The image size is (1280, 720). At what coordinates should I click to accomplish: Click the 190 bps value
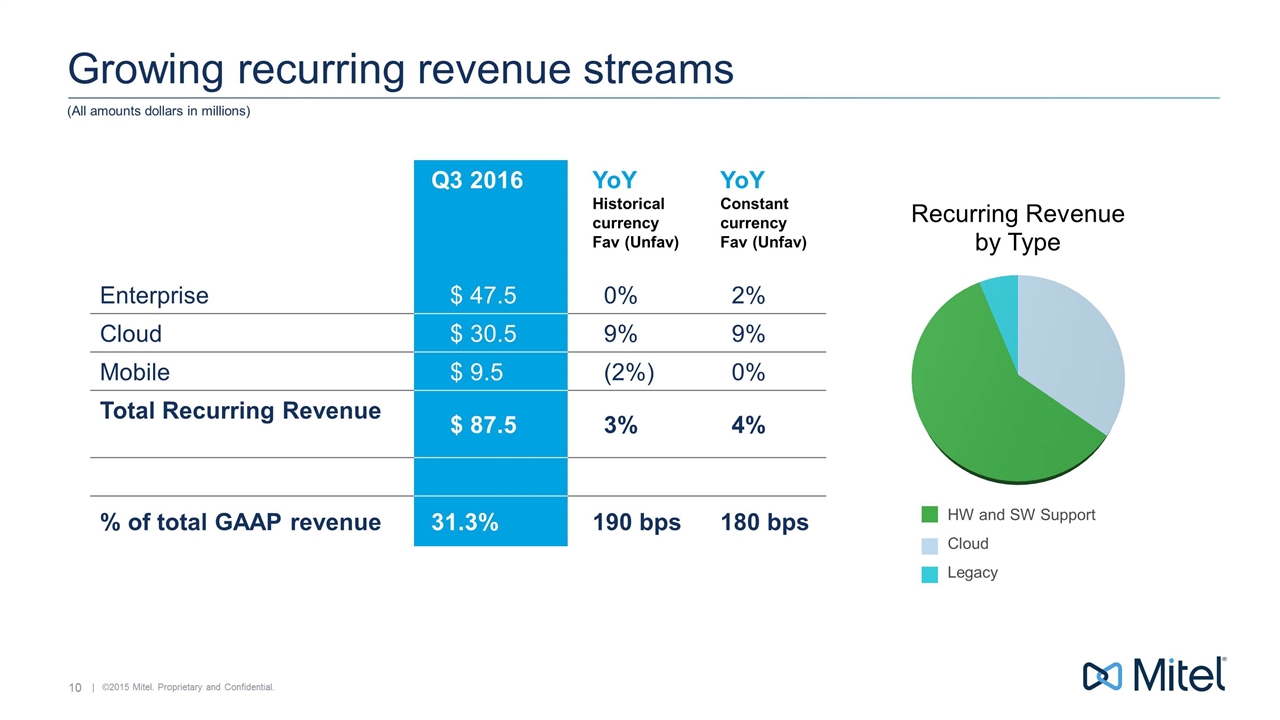point(636,522)
